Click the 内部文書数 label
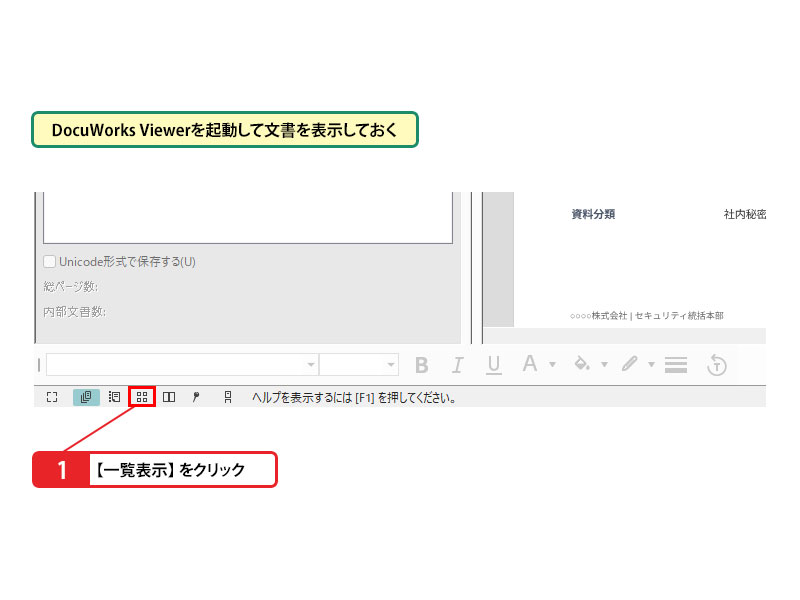This screenshot has width=800, height=600. pyautogui.click(x=74, y=312)
